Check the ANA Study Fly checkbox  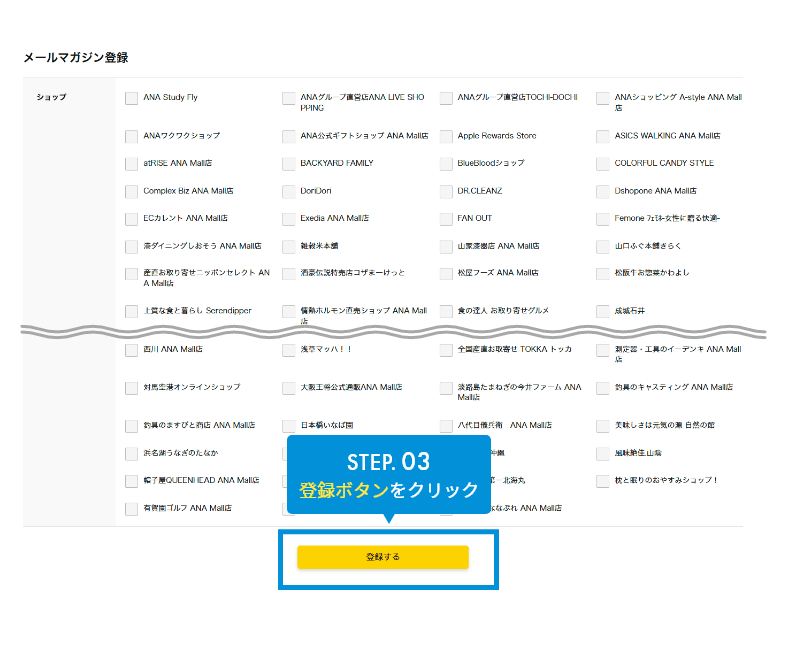click(131, 98)
